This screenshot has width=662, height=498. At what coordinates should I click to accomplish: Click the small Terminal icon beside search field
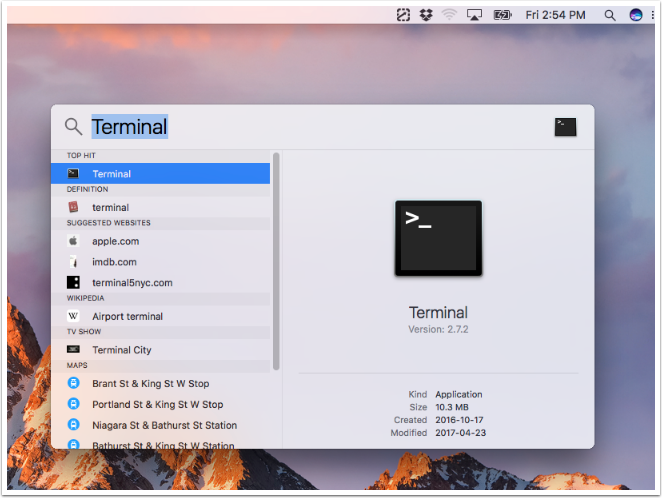tap(565, 127)
